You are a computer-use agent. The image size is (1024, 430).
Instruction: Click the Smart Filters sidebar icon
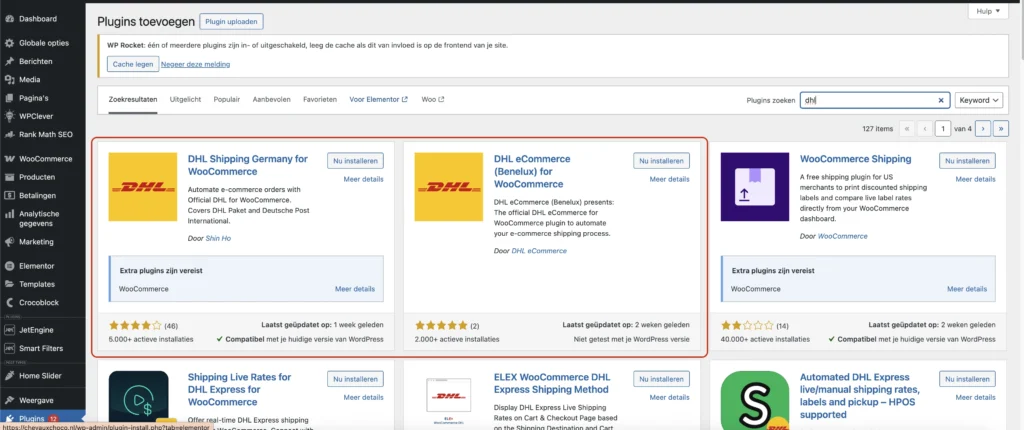9,348
